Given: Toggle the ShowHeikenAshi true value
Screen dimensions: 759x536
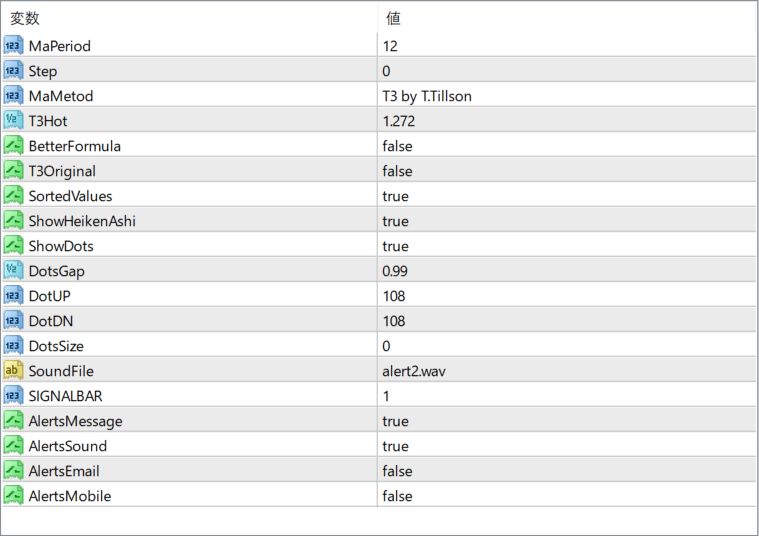Looking at the screenshot, I should point(566,221).
